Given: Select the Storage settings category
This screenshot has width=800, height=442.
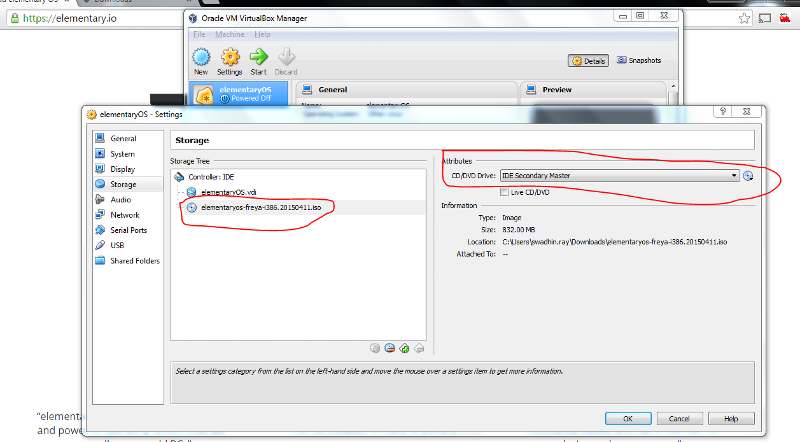Looking at the screenshot, I should 128,184.
